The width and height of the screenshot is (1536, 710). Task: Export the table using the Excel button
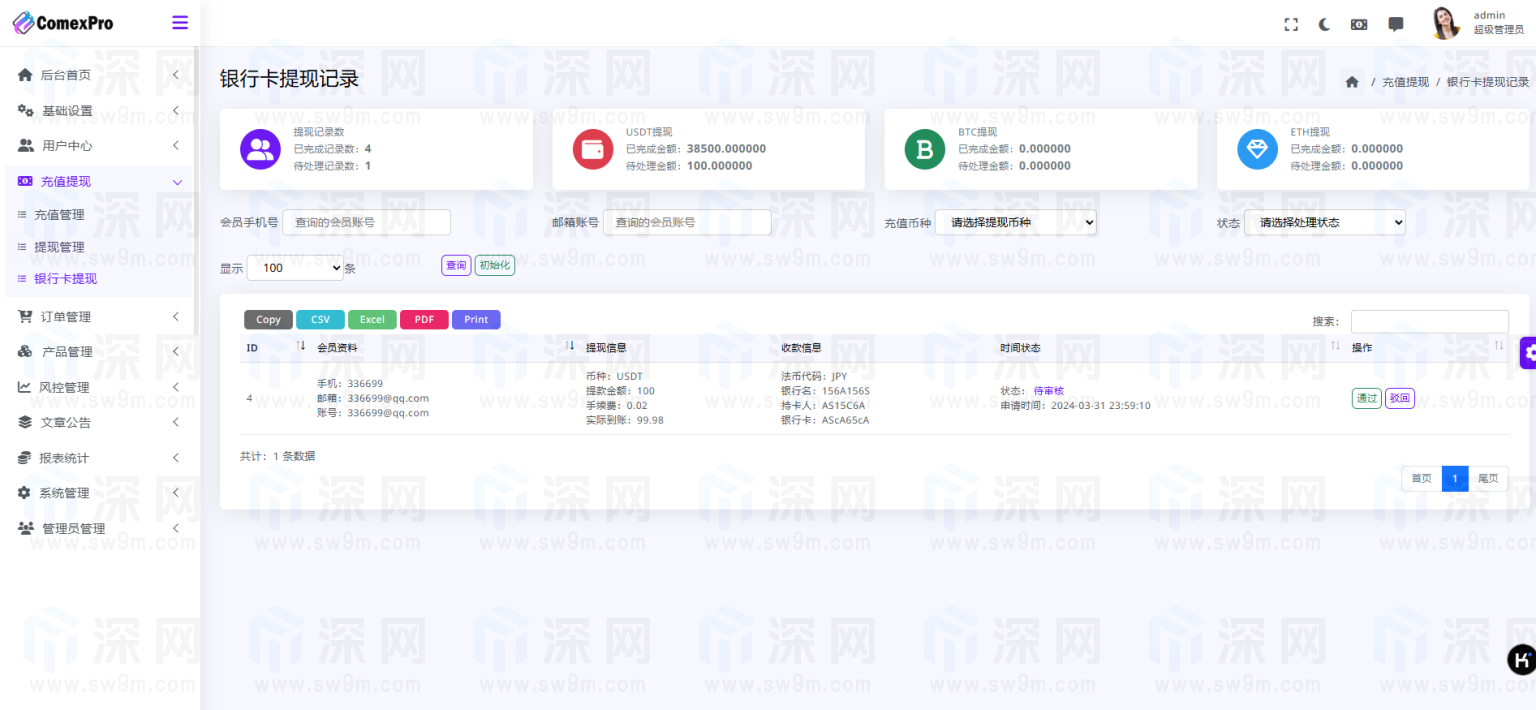coord(372,320)
